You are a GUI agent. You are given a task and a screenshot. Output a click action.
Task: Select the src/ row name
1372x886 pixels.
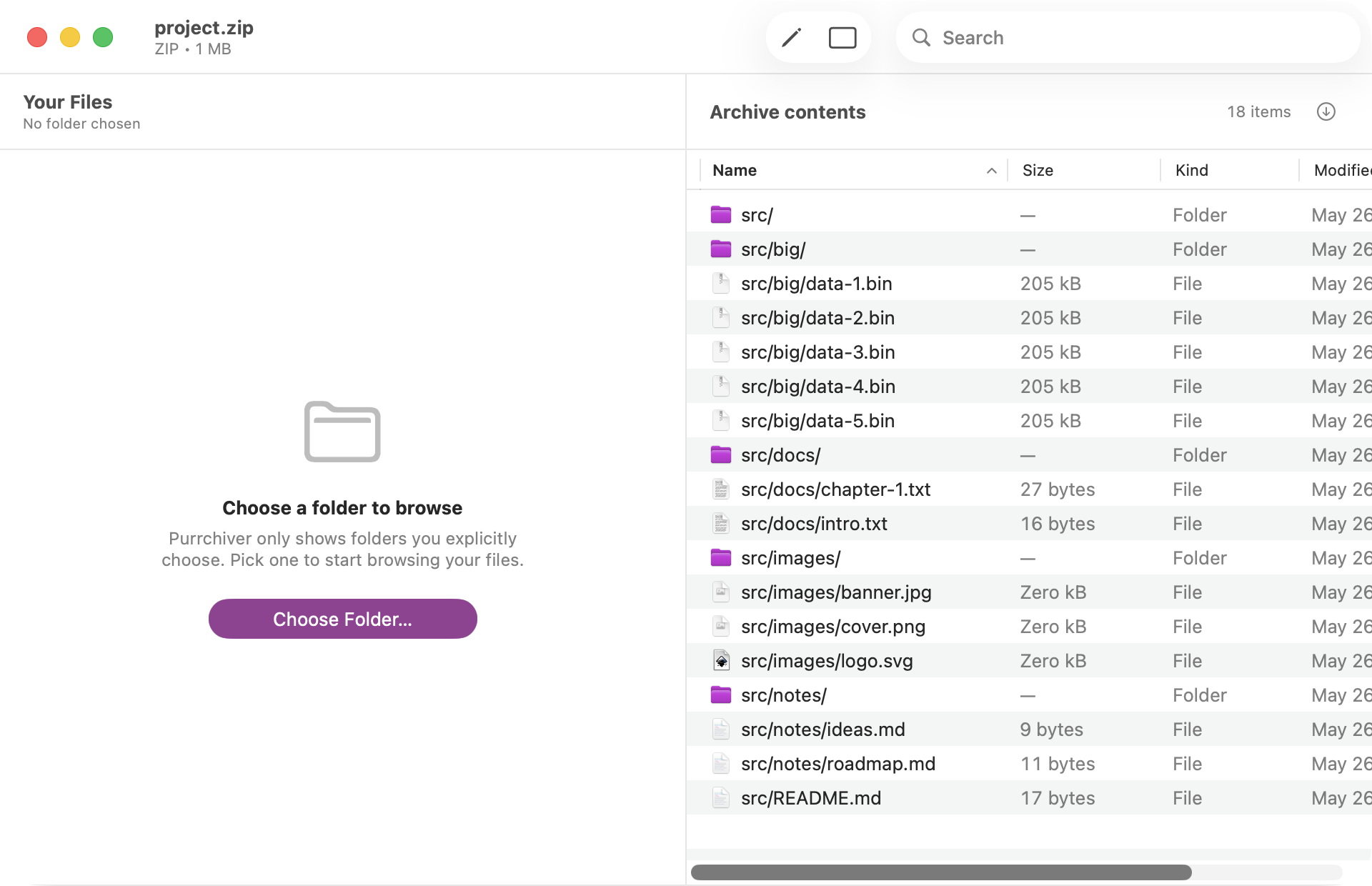click(757, 215)
